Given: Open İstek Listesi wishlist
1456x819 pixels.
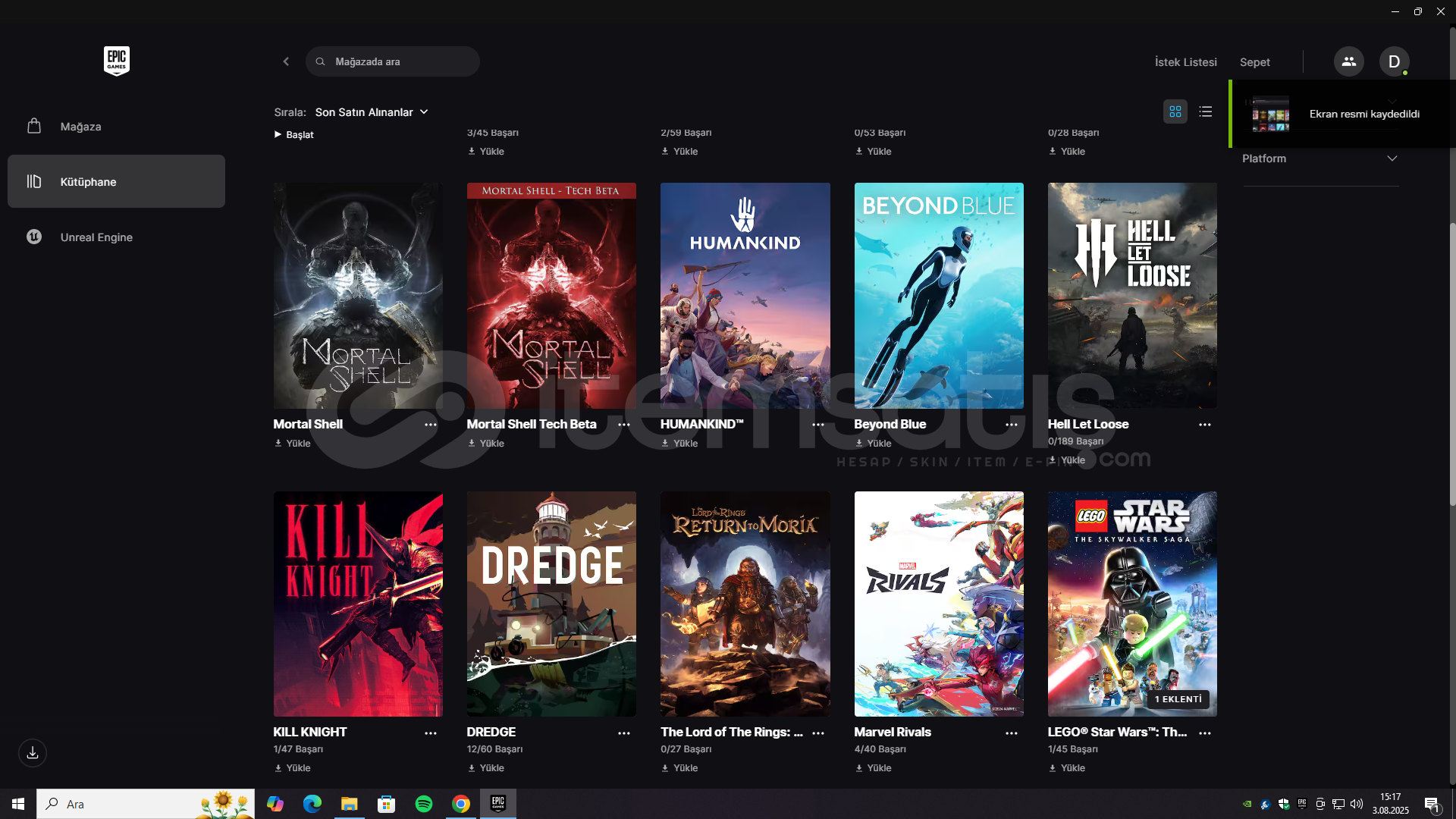Looking at the screenshot, I should pos(1185,62).
